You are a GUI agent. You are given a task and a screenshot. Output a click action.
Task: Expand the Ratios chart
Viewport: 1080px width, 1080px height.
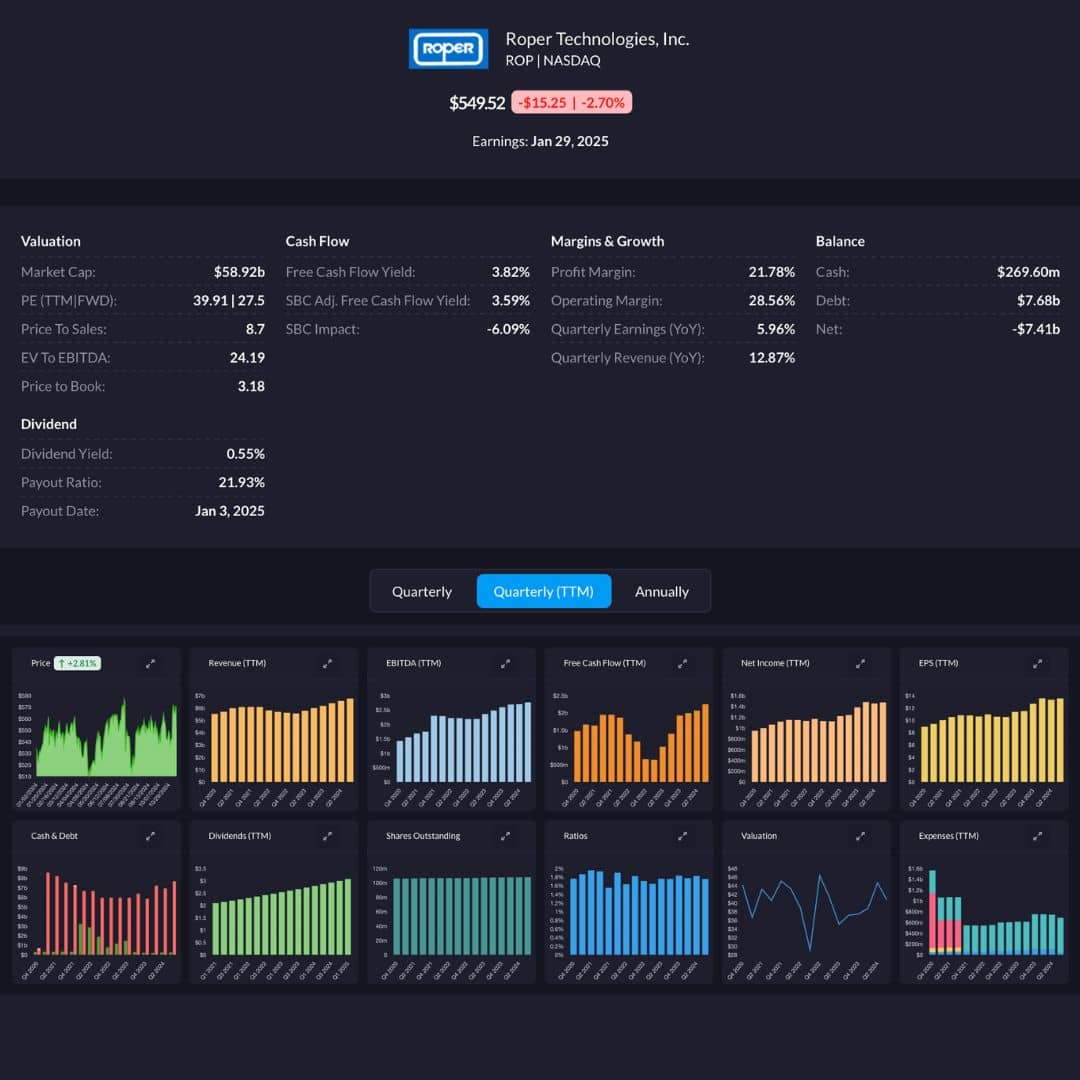coord(682,836)
